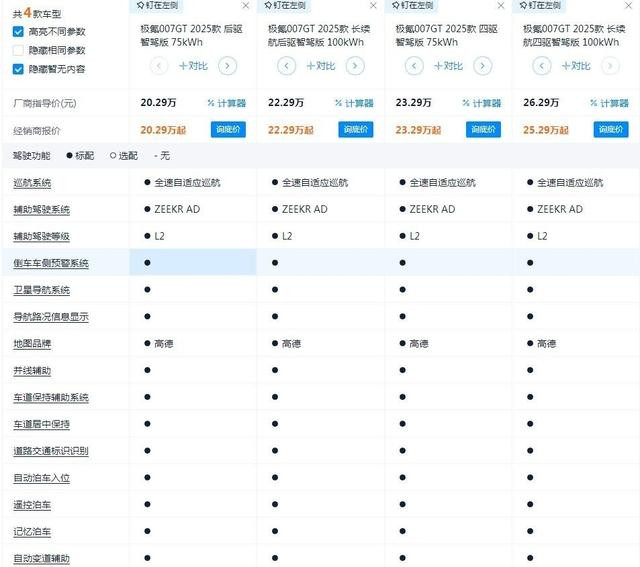The width and height of the screenshot is (640, 567).
Task: Open the 地图品牌 parameter link
Action: click(32, 344)
